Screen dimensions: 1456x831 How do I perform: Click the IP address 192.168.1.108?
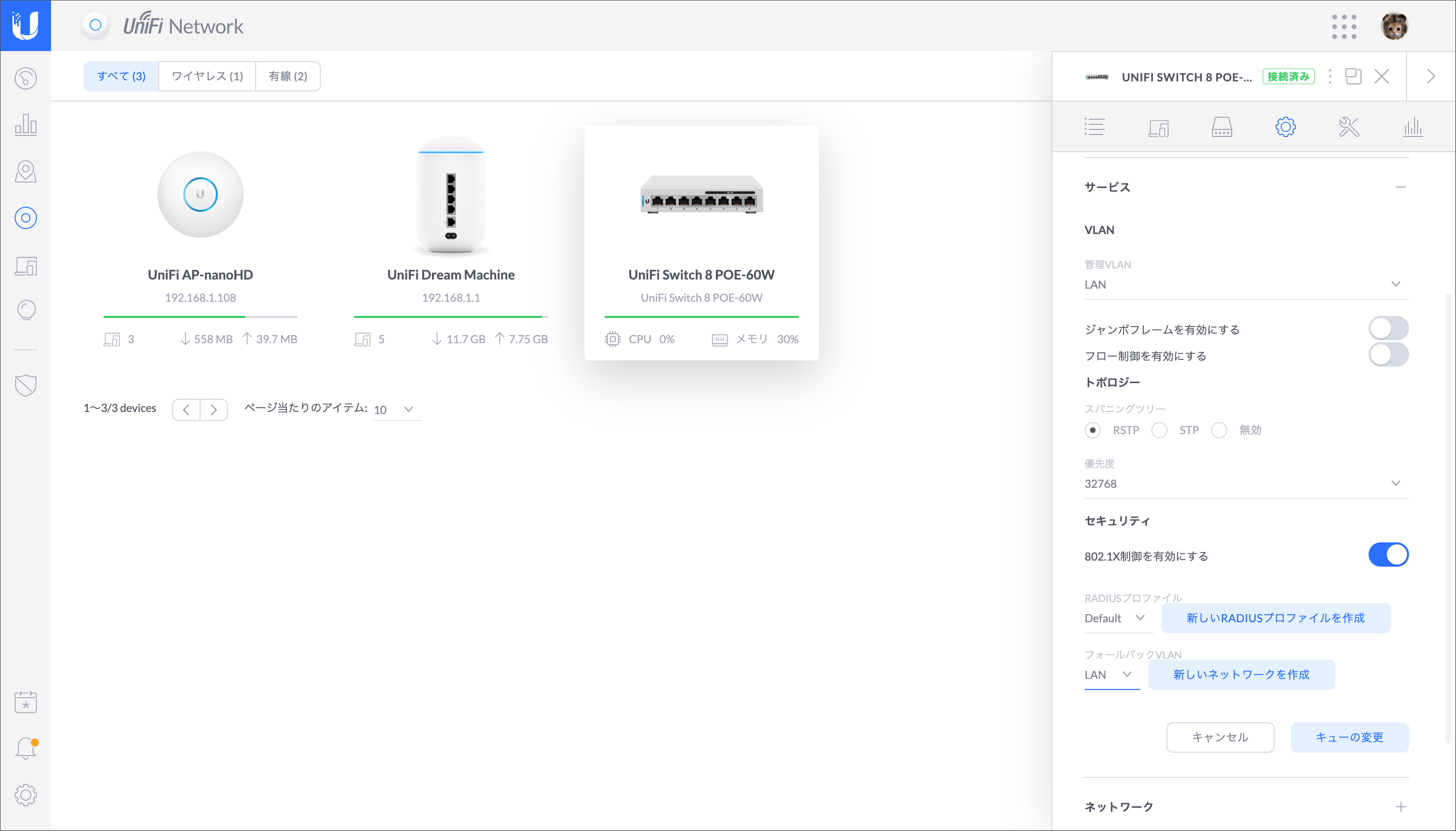coord(200,297)
